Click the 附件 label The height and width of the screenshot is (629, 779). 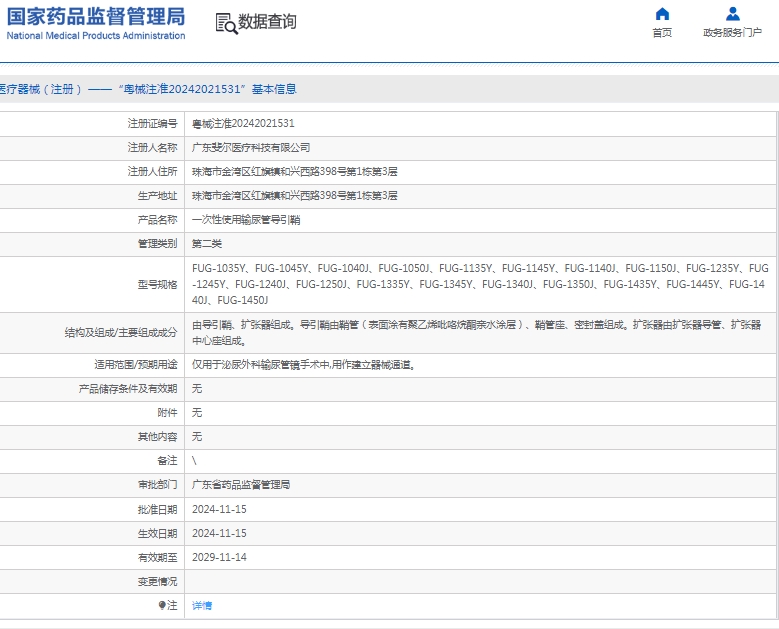click(167, 413)
